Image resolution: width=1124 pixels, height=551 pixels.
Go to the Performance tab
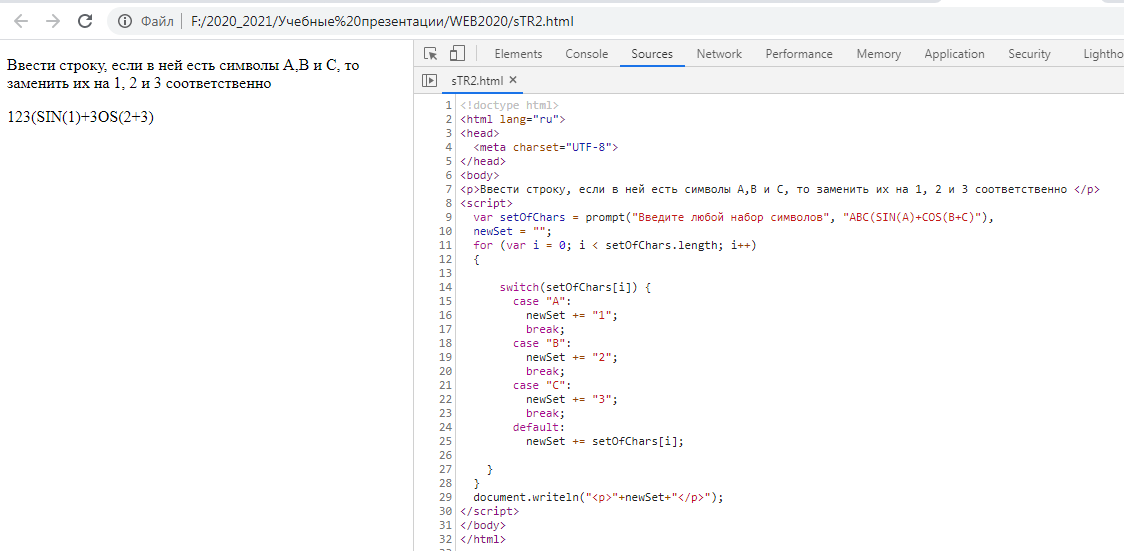799,54
